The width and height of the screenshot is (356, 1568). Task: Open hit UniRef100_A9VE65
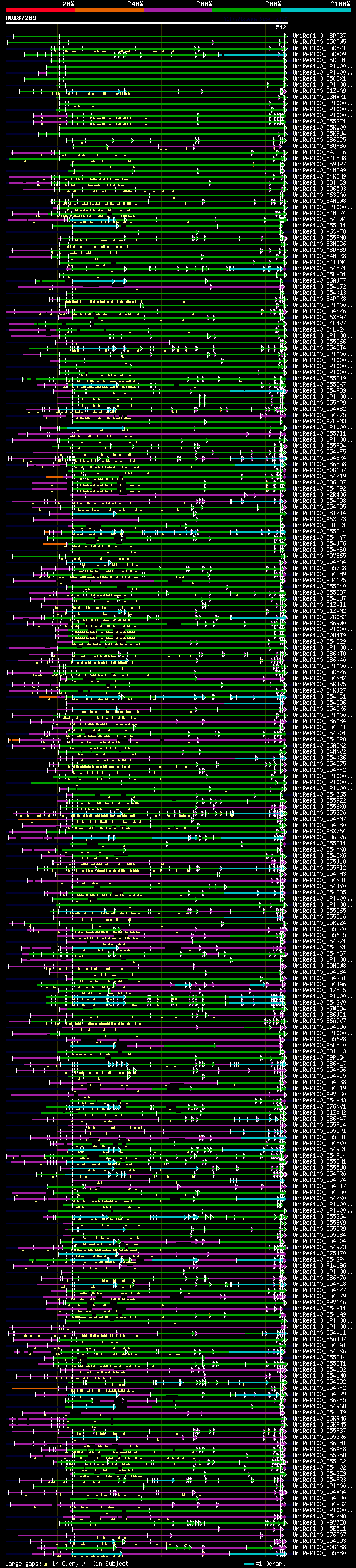(x=319, y=556)
